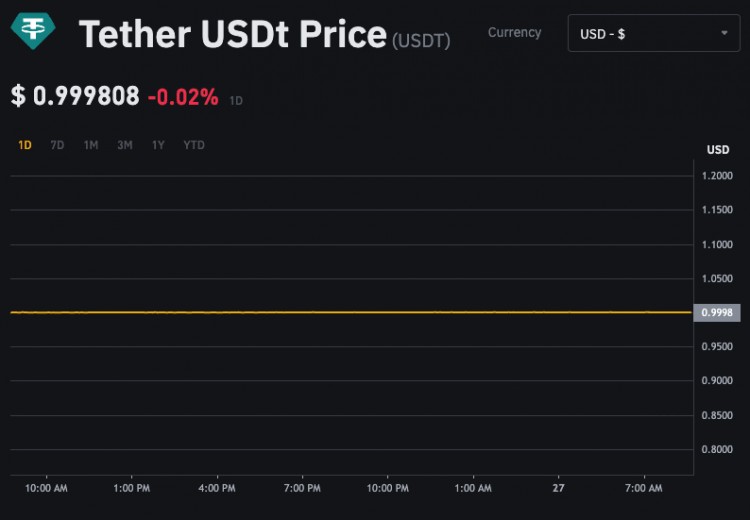Click the 0.8000 y-axis label
The height and width of the screenshot is (520, 750).
click(x=717, y=449)
